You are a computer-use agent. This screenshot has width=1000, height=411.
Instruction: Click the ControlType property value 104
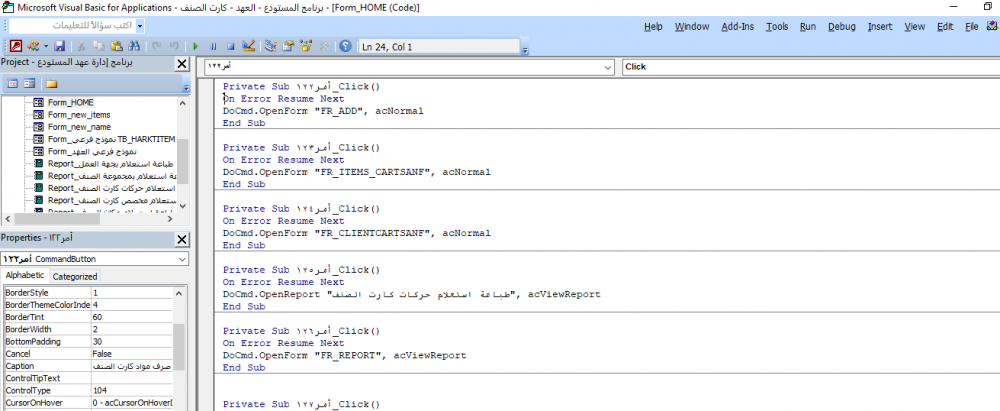click(x=131, y=390)
